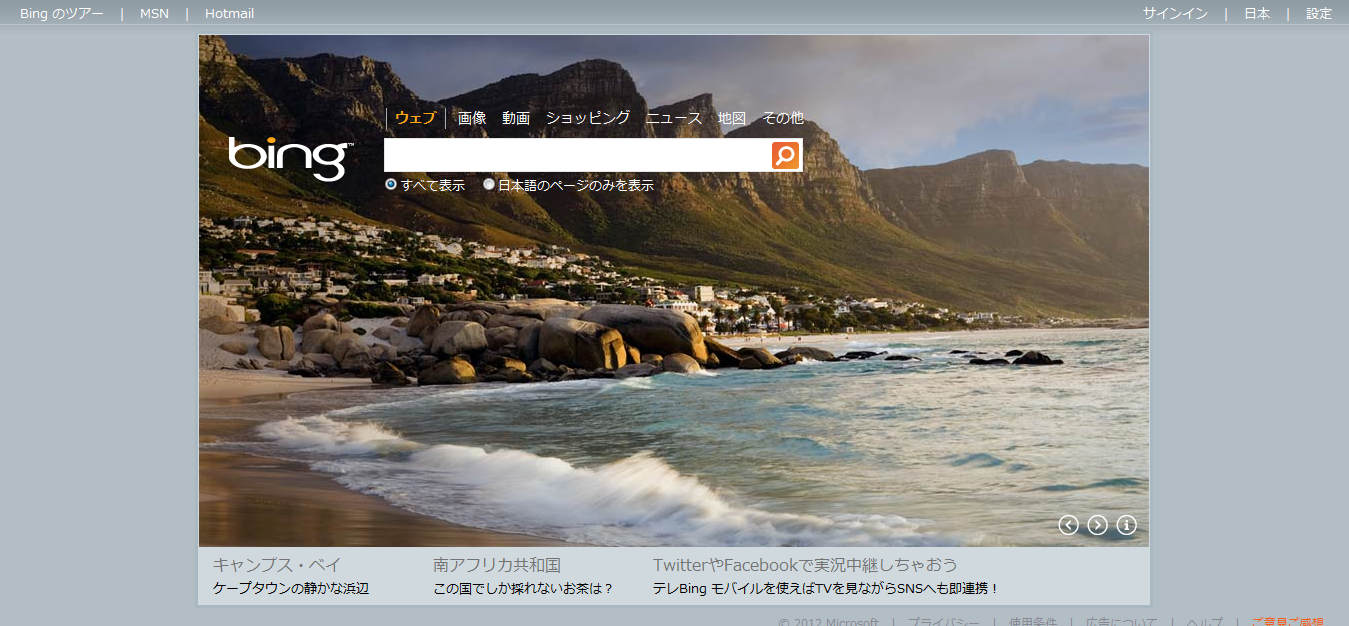Go to the ニュース tab
The width and height of the screenshot is (1349, 626).
pyautogui.click(x=674, y=118)
